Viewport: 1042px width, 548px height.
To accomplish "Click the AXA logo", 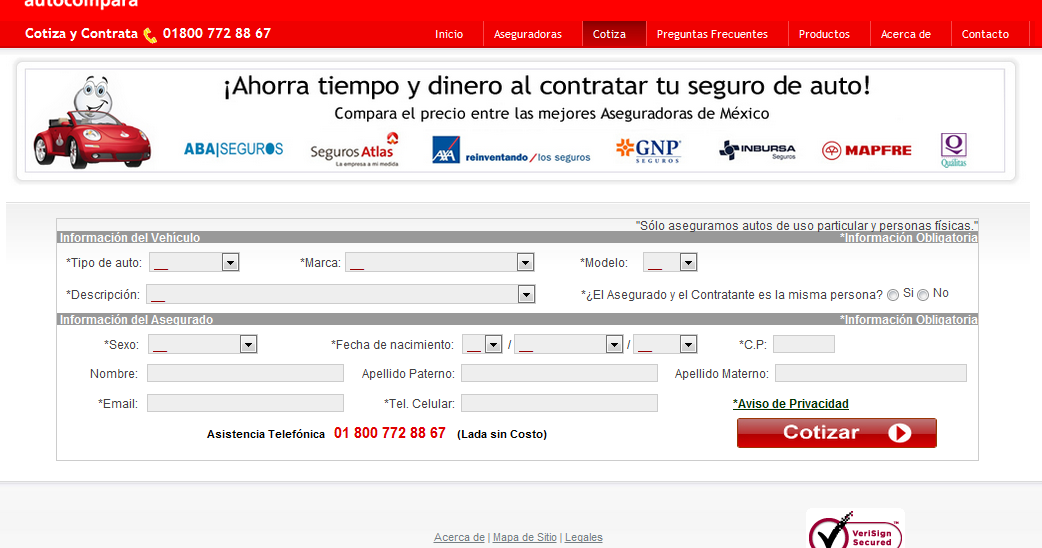I will tap(511, 150).
